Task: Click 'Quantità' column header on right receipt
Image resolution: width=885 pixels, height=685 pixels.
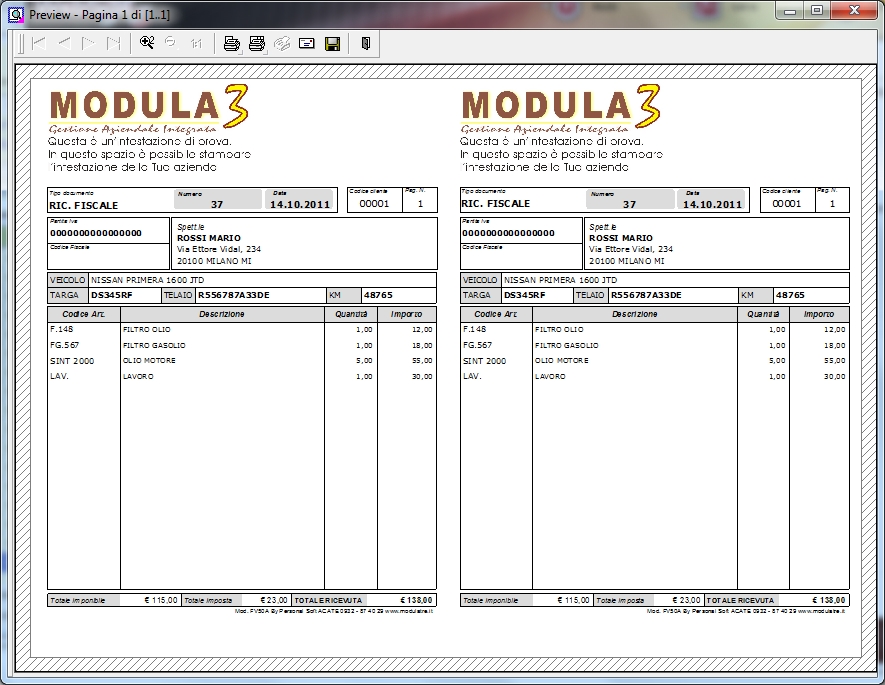Action: click(x=763, y=314)
